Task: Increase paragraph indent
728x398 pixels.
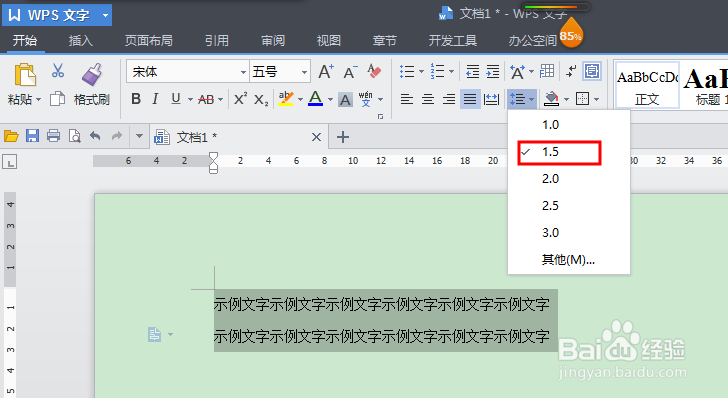Action: (493, 72)
